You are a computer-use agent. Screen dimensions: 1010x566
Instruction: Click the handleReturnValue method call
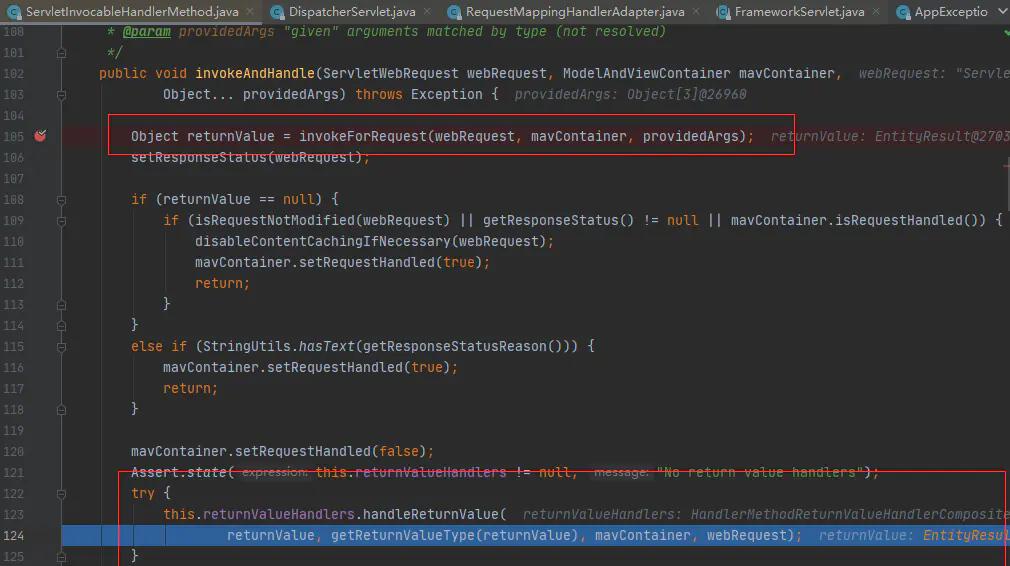(x=433, y=514)
